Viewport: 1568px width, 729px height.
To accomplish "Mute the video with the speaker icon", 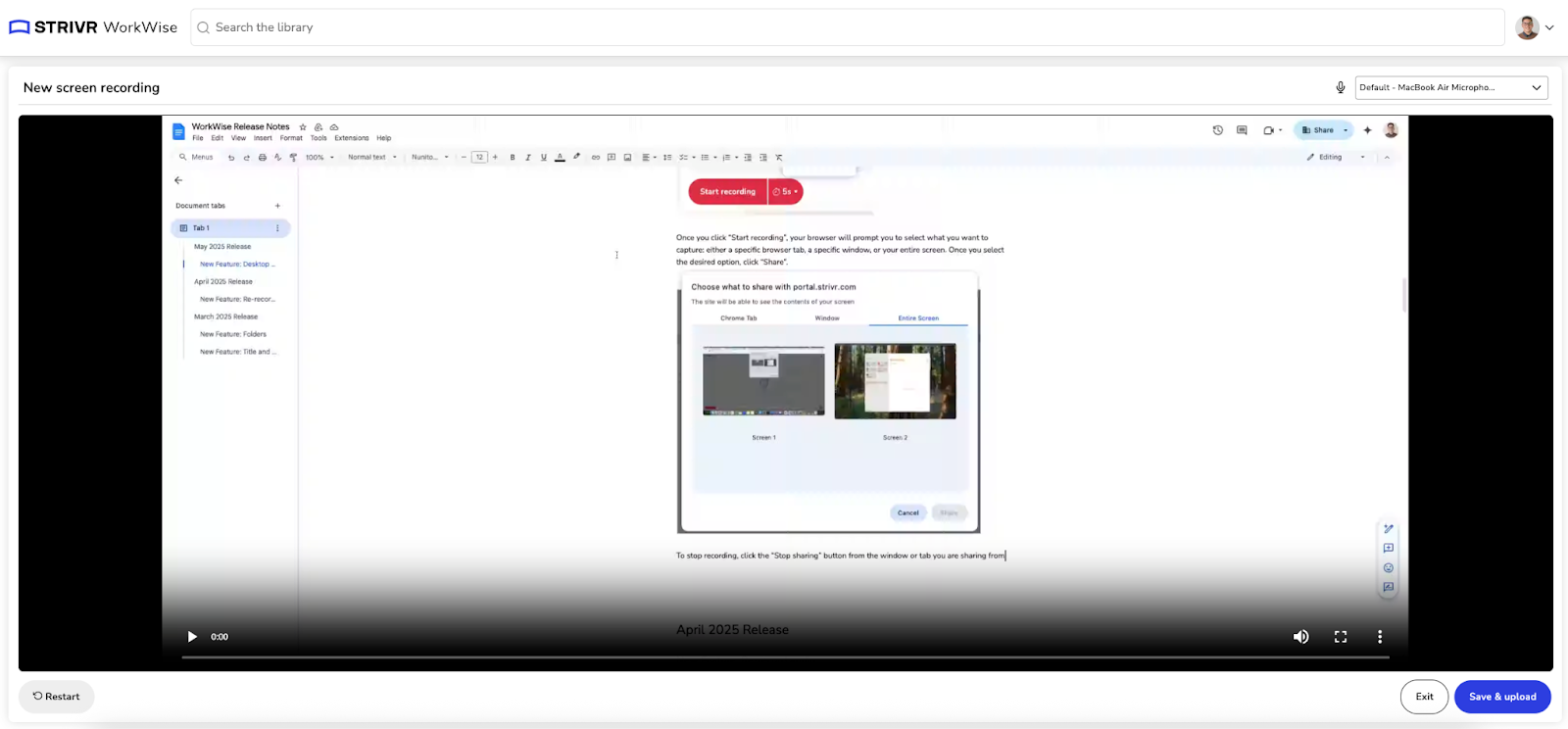I will point(1301,637).
